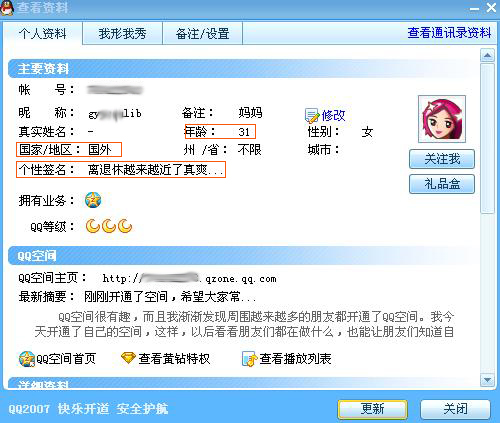Click the 更新 button

coord(372,409)
